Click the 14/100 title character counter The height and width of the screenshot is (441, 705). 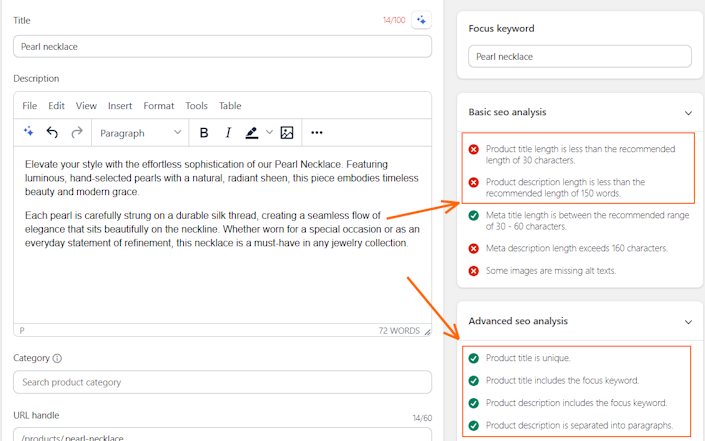pos(394,20)
